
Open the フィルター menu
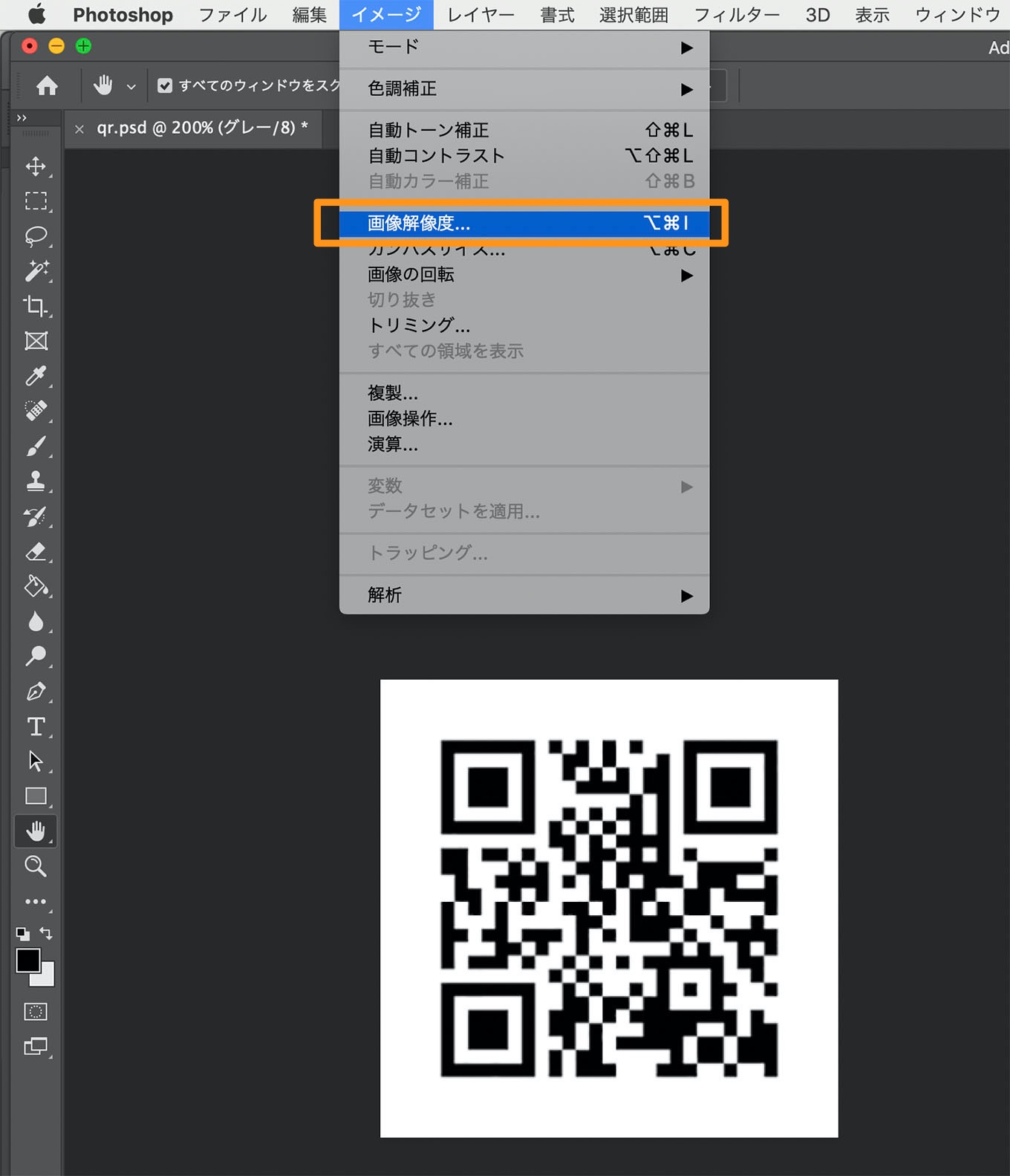pos(737,15)
